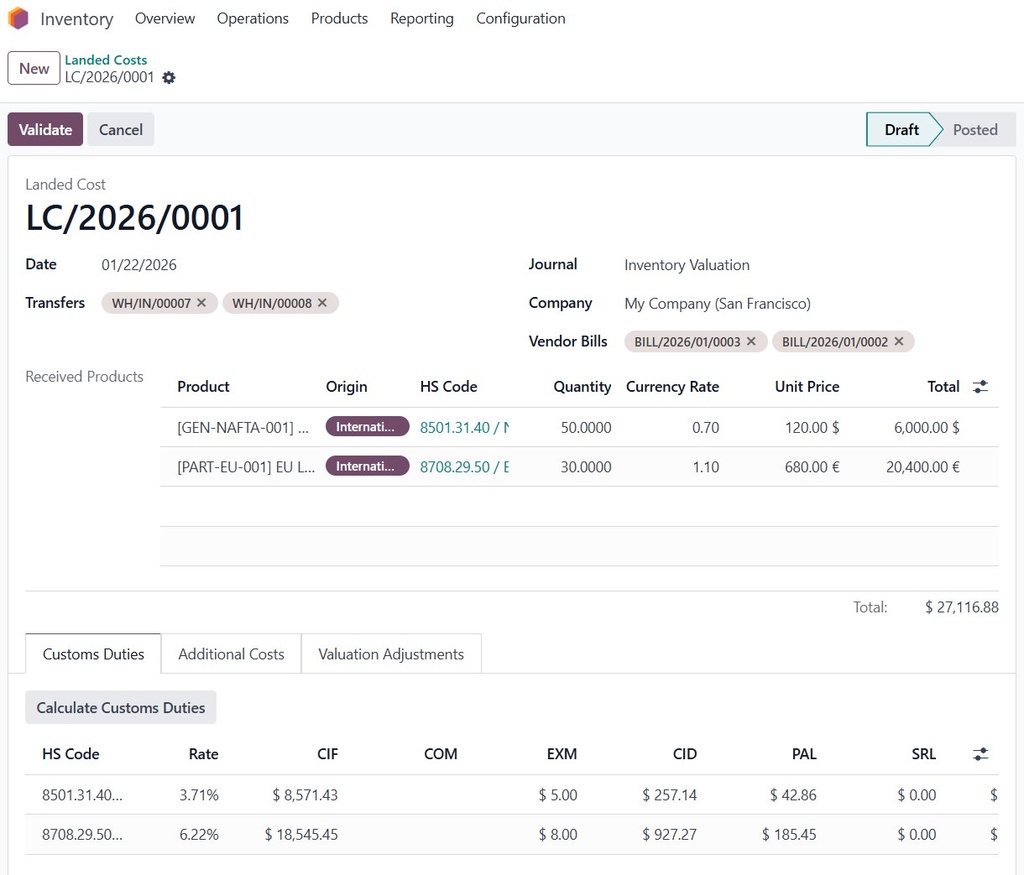Image resolution: width=1024 pixels, height=875 pixels.
Task: Remove vendor bill BILL/2026/01/0002 tag
Action: click(899, 341)
